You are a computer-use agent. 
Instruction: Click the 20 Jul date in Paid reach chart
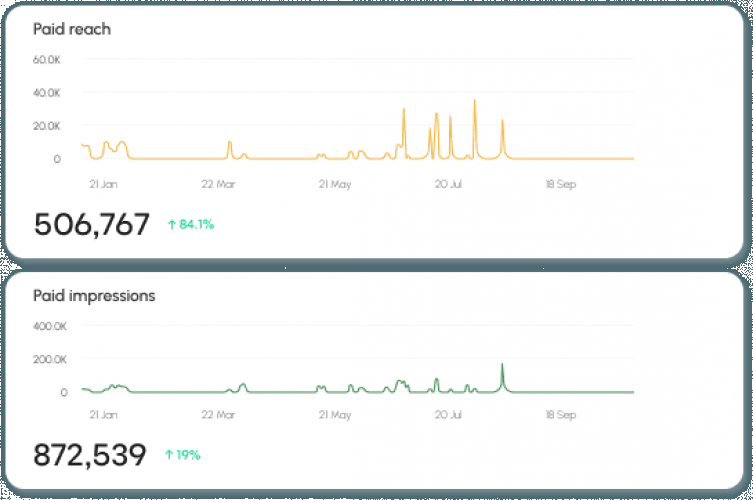pos(448,184)
